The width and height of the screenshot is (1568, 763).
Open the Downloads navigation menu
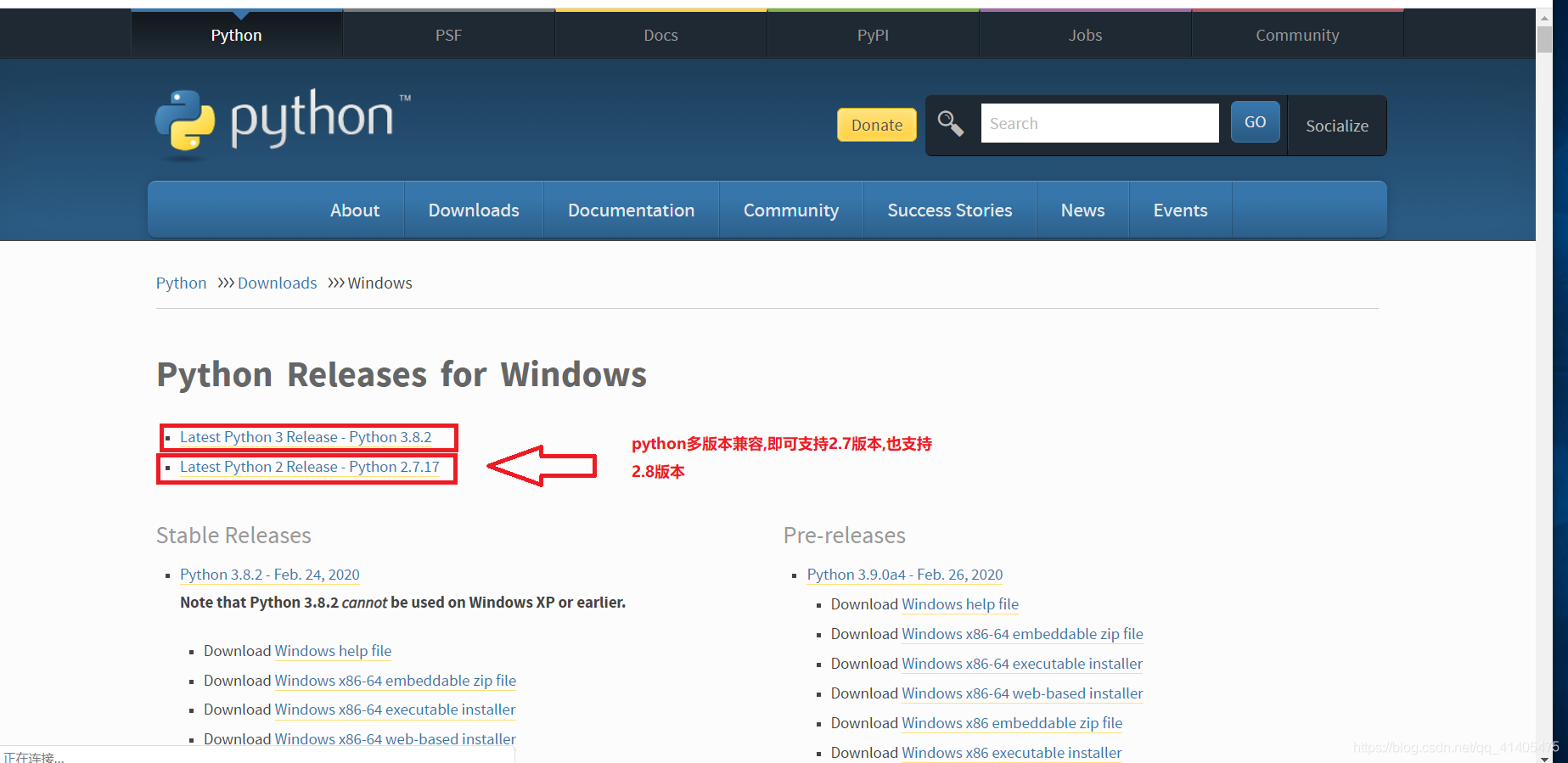474,210
